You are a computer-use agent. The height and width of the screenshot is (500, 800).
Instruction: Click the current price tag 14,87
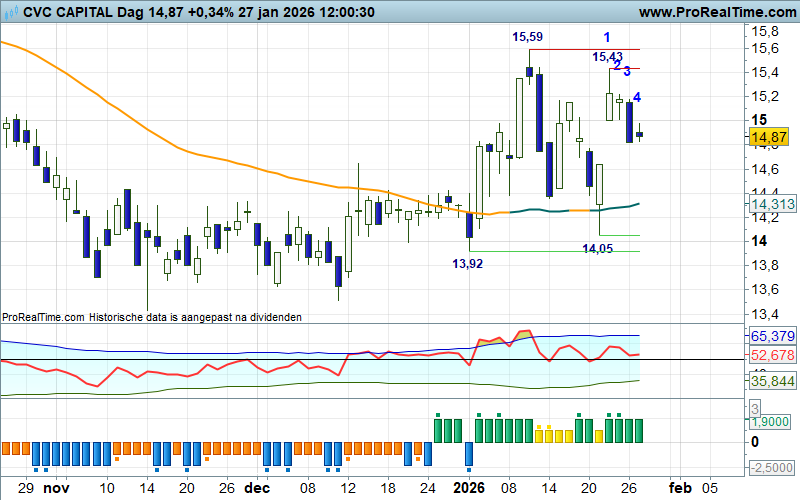click(770, 136)
